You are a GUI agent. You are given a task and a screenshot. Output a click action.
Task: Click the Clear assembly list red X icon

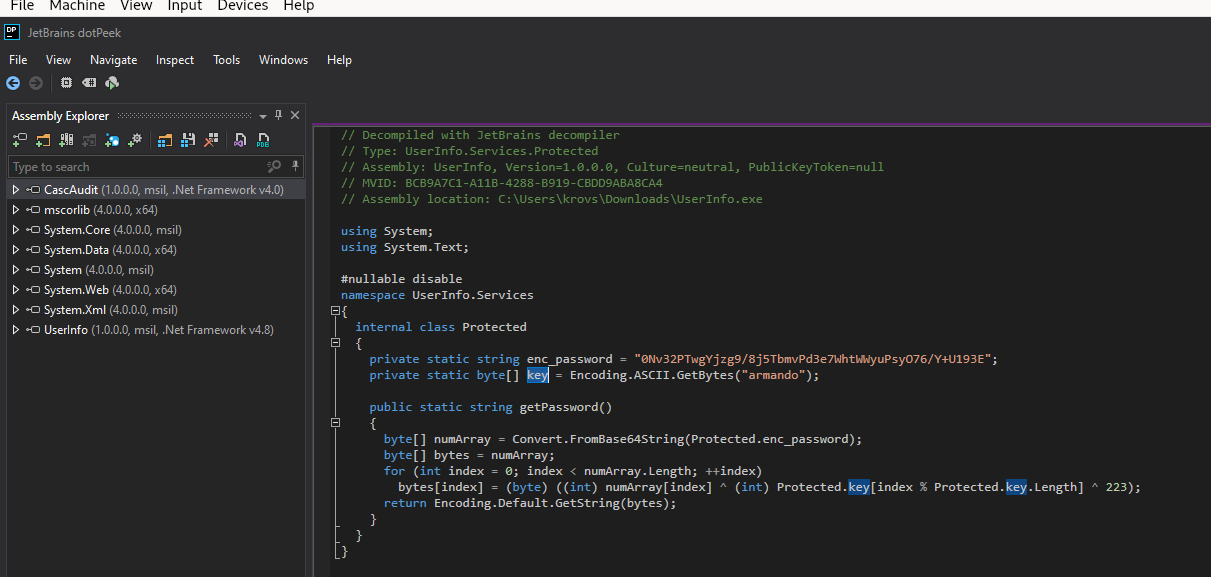[211, 140]
